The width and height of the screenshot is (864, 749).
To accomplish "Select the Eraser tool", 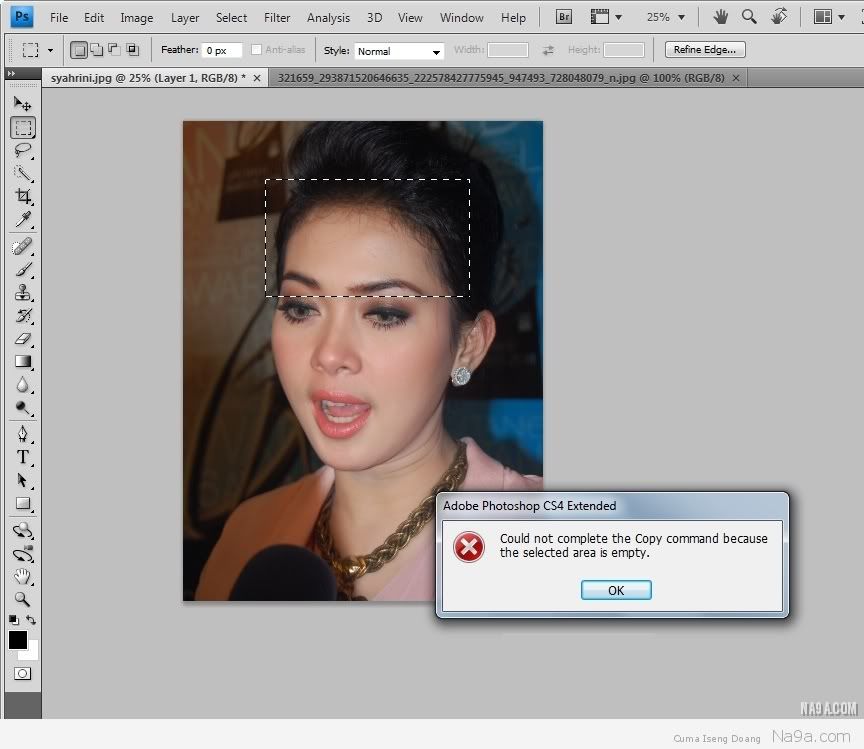I will pos(22,339).
